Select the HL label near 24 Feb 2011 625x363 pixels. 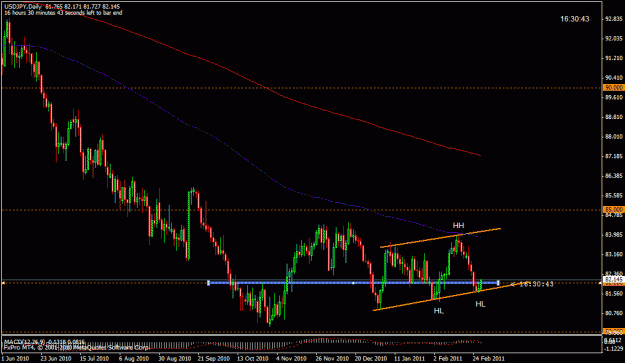click(x=480, y=304)
